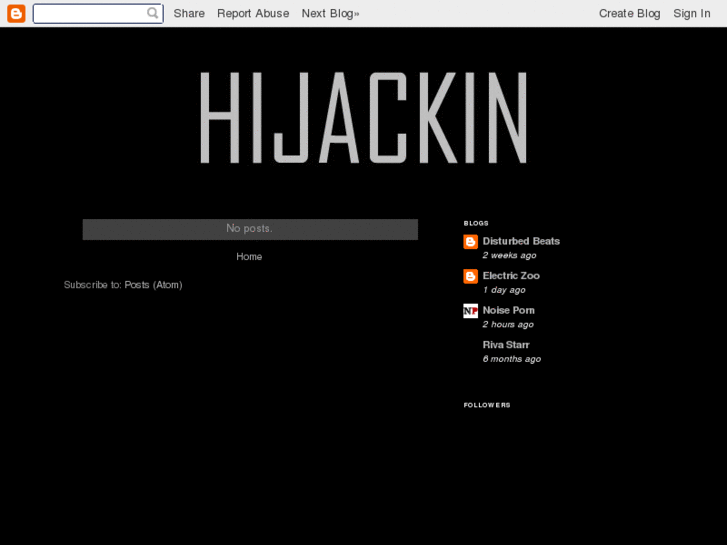The height and width of the screenshot is (545, 727).
Task: Click the Noise Porn NP favicon
Action: (x=471, y=311)
